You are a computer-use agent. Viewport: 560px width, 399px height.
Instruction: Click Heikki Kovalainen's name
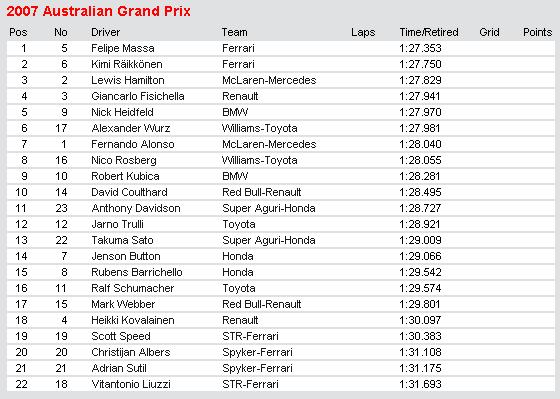coord(133,320)
